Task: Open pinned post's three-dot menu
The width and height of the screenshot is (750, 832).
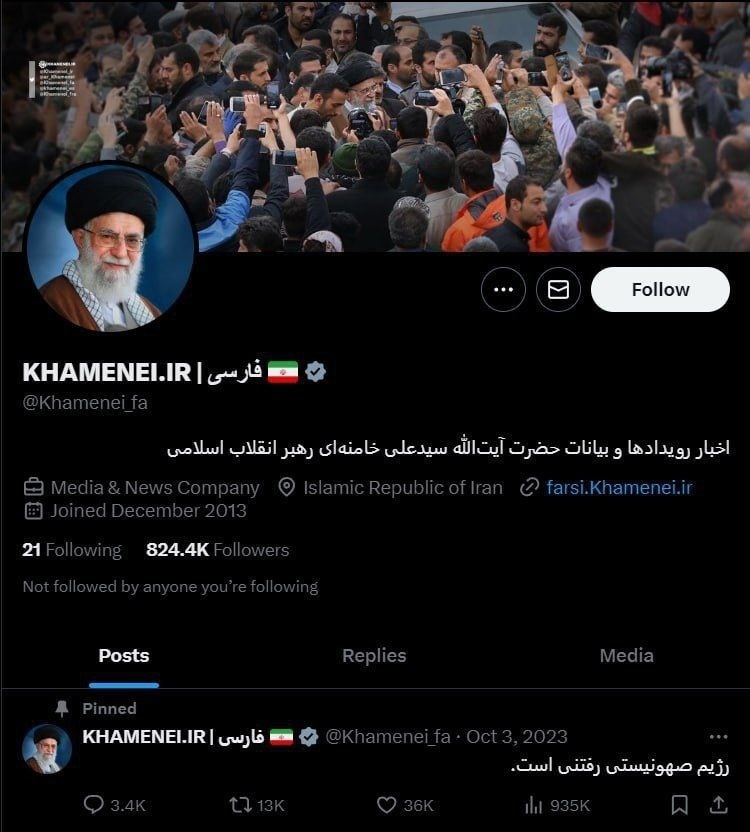Action: tap(718, 736)
